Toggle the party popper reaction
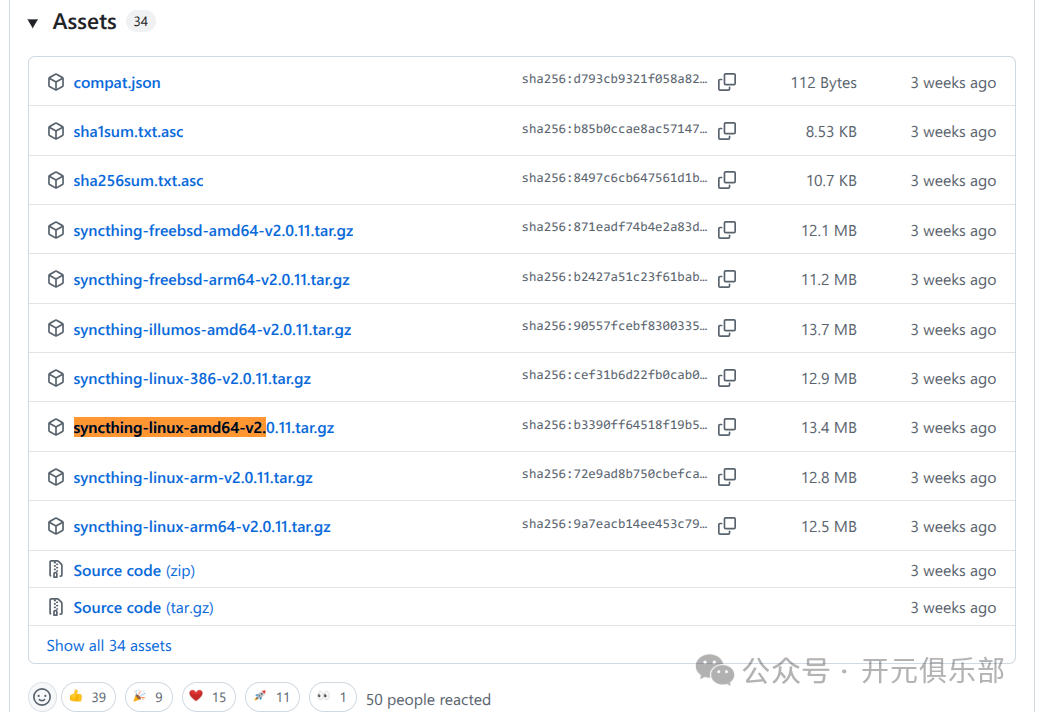Viewport: 1037px width, 712px height. [x=148, y=697]
